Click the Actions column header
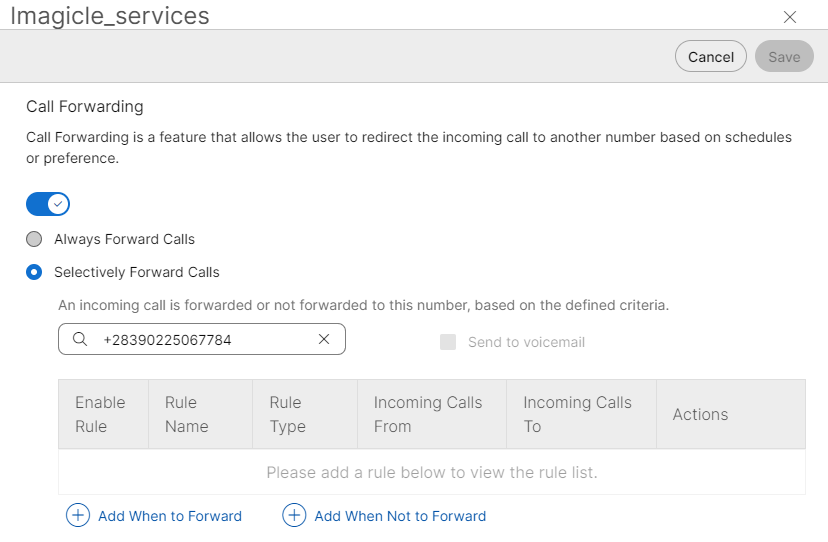 (x=700, y=414)
